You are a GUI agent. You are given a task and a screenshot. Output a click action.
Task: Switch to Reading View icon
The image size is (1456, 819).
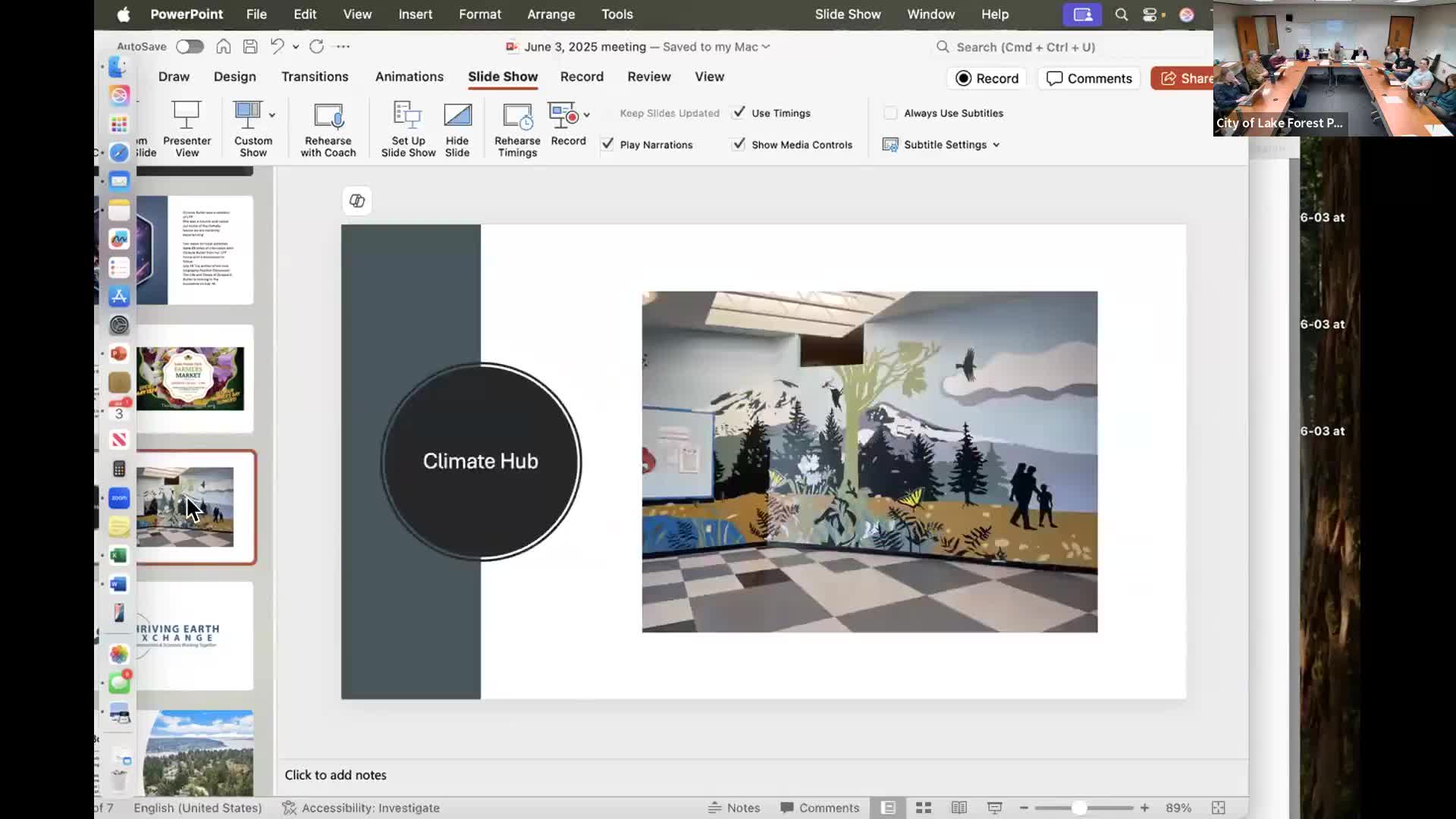click(x=959, y=808)
